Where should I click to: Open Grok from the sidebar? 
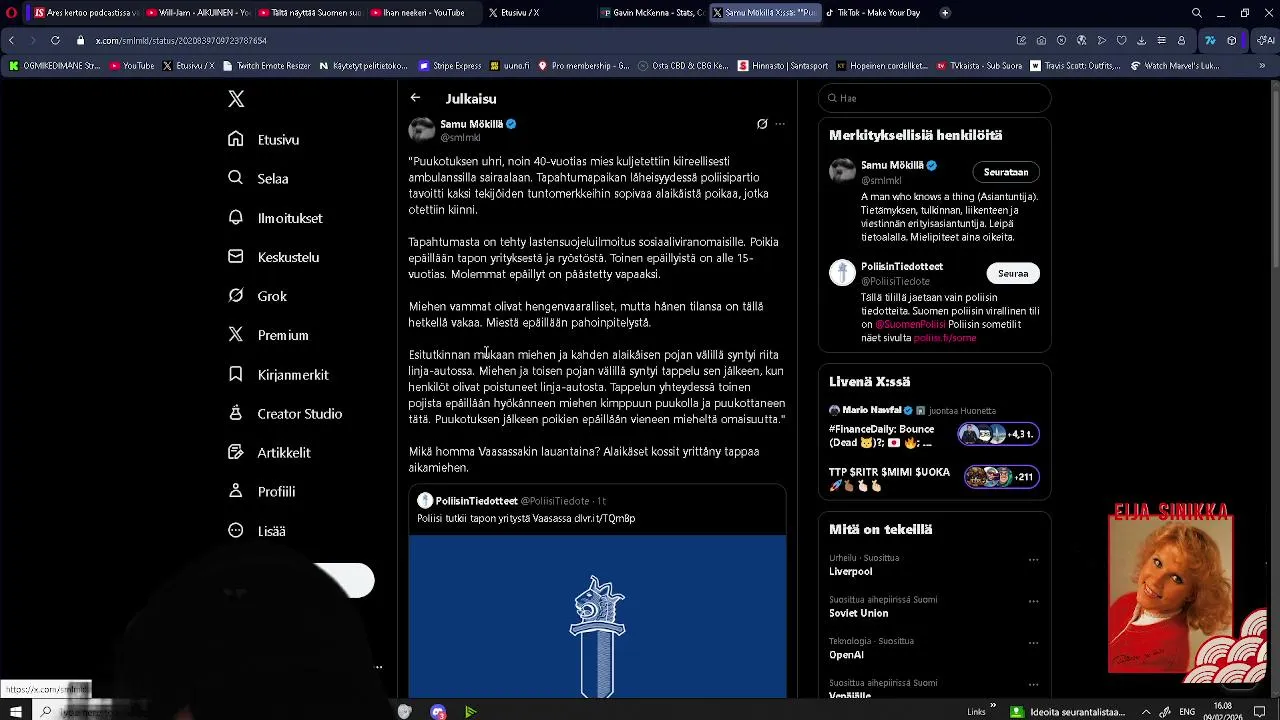pyautogui.click(x=257, y=296)
